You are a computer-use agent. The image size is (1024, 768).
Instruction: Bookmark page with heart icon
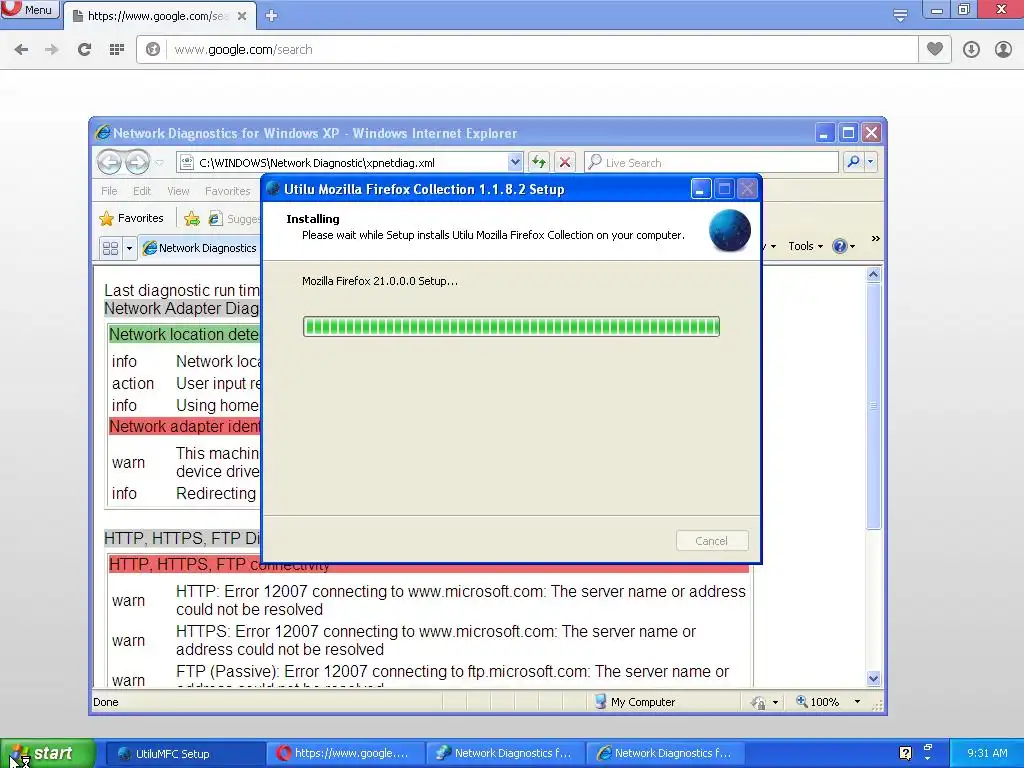[935, 49]
